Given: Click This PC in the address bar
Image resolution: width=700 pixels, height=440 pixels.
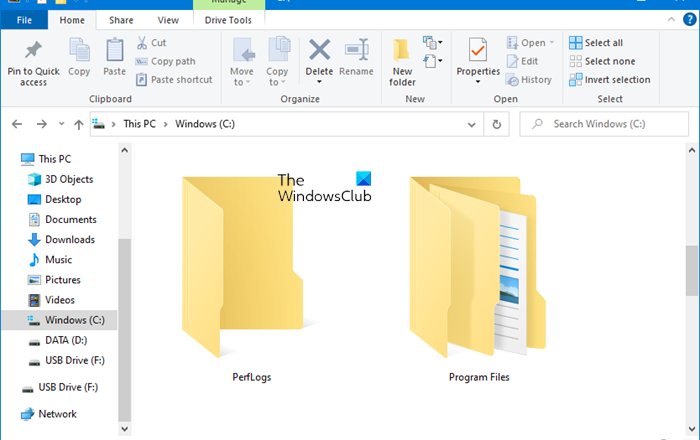Looking at the screenshot, I should (139, 124).
